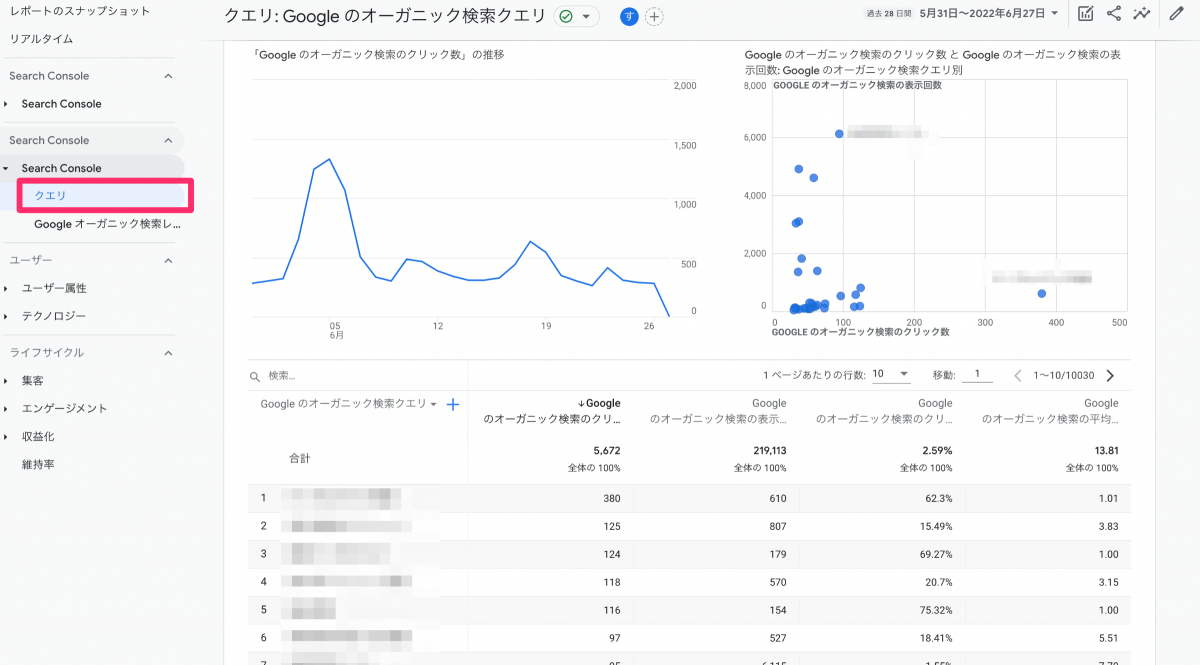This screenshot has height=665, width=1200.
Task: Click the blue plus to add a dimension
Action: [x=452, y=404]
